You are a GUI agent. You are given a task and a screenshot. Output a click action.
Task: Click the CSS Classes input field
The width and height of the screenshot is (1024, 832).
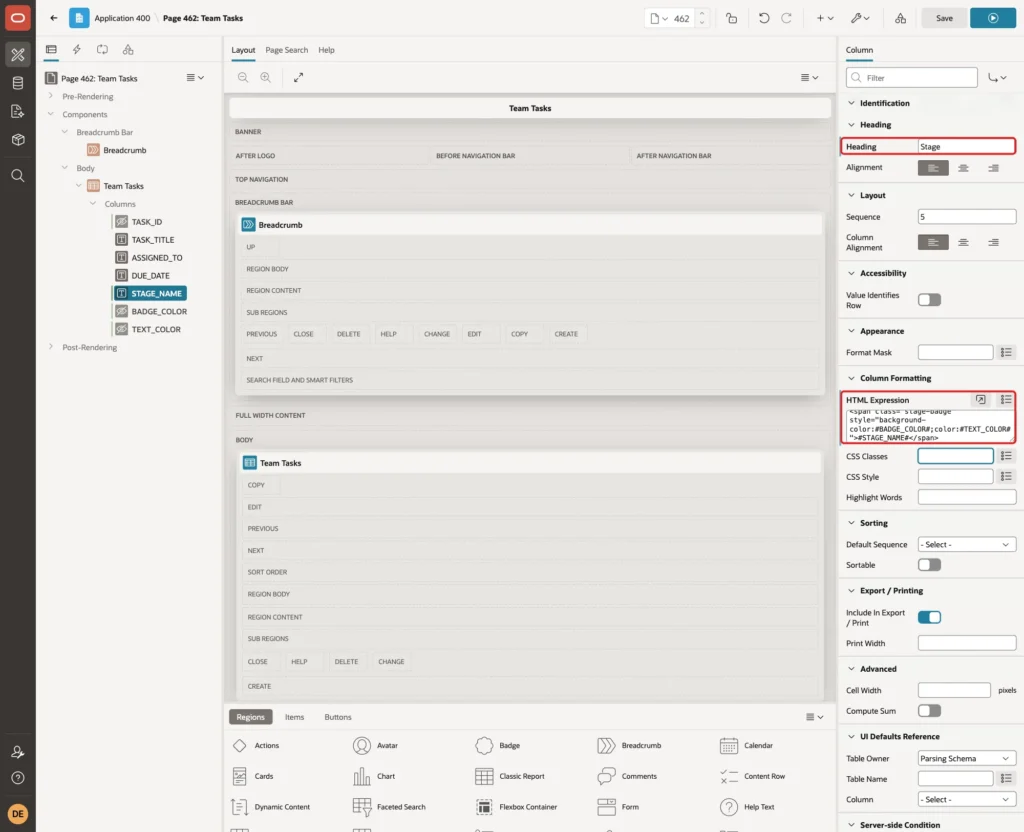coord(955,456)
